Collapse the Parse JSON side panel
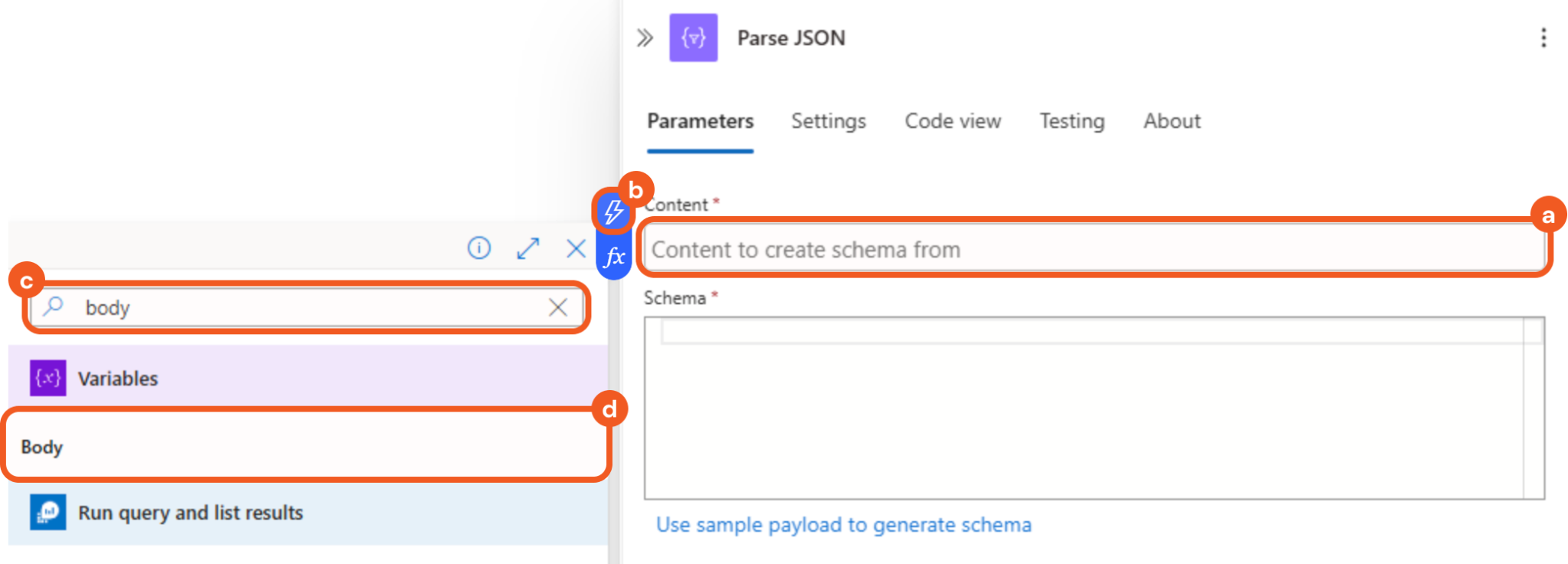Screen dimensions: 1568x564 pyautogui.click(x=645, y=38)
